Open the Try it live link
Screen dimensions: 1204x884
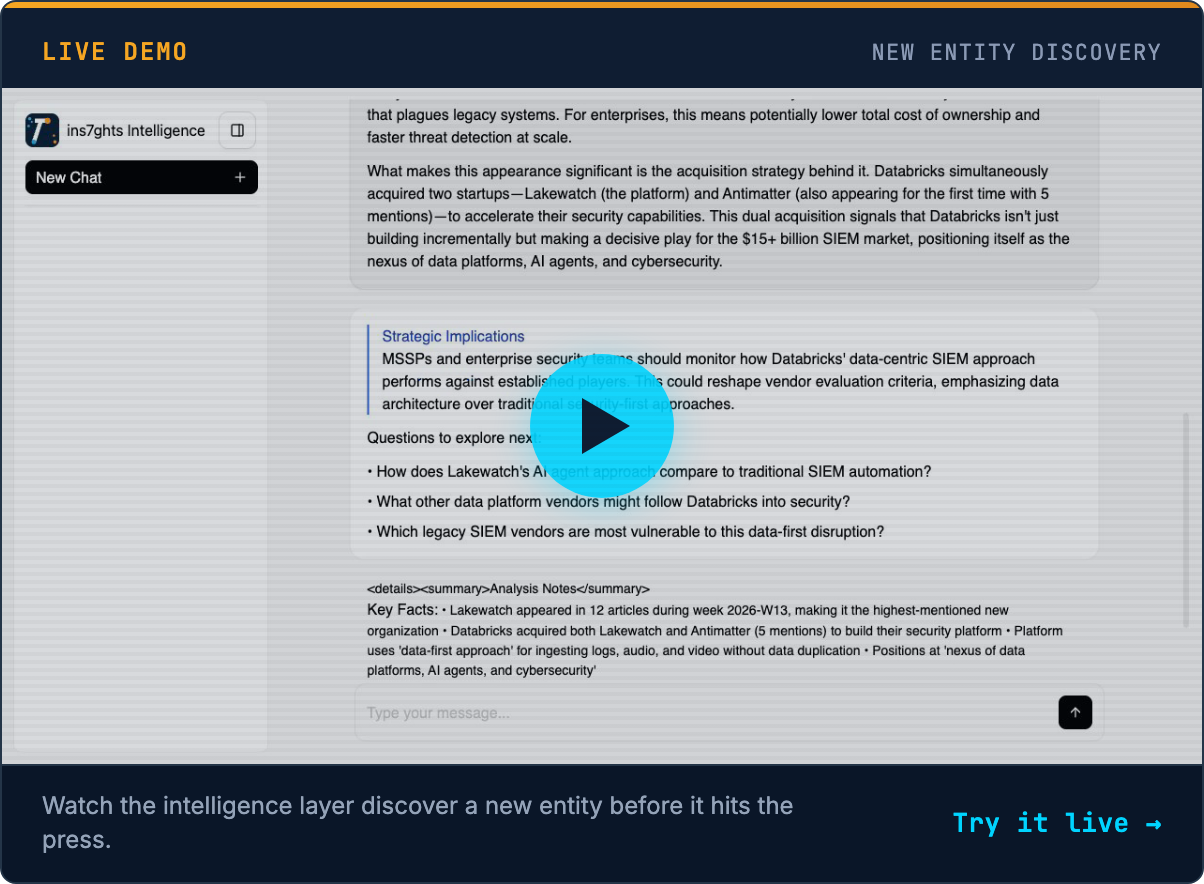1057,822
